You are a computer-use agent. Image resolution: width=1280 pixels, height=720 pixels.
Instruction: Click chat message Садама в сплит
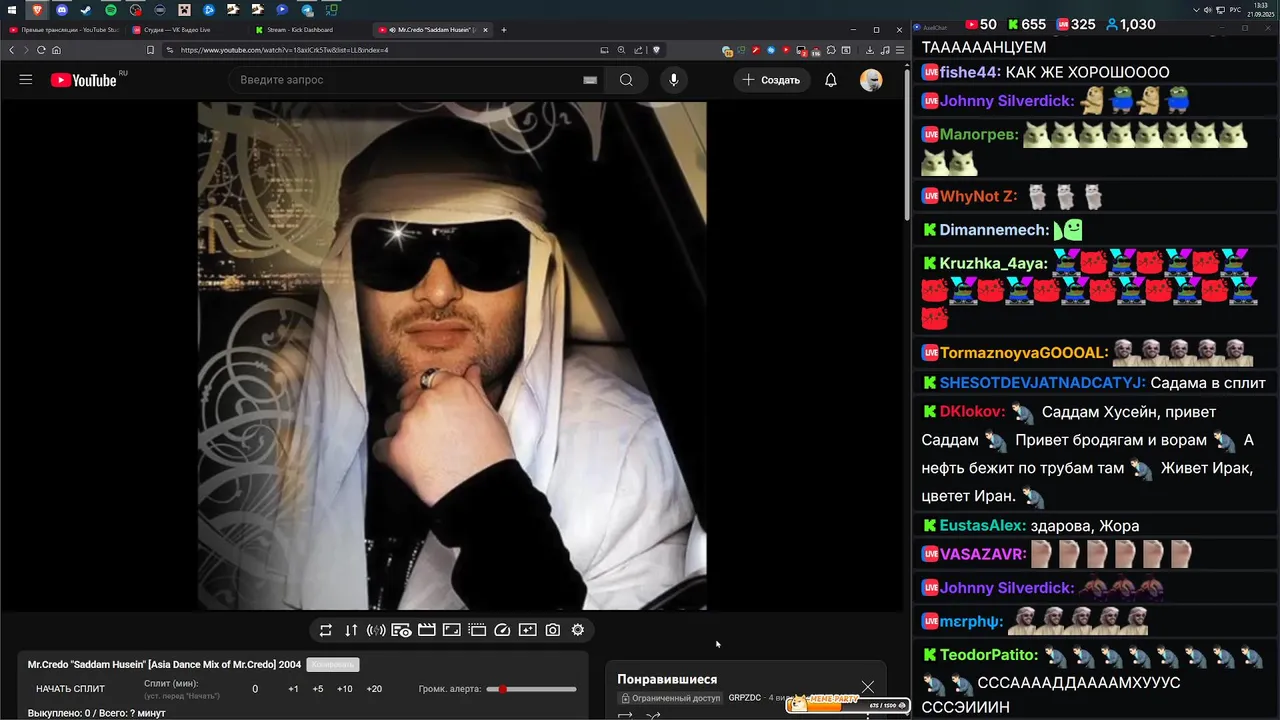[1208, 383]
